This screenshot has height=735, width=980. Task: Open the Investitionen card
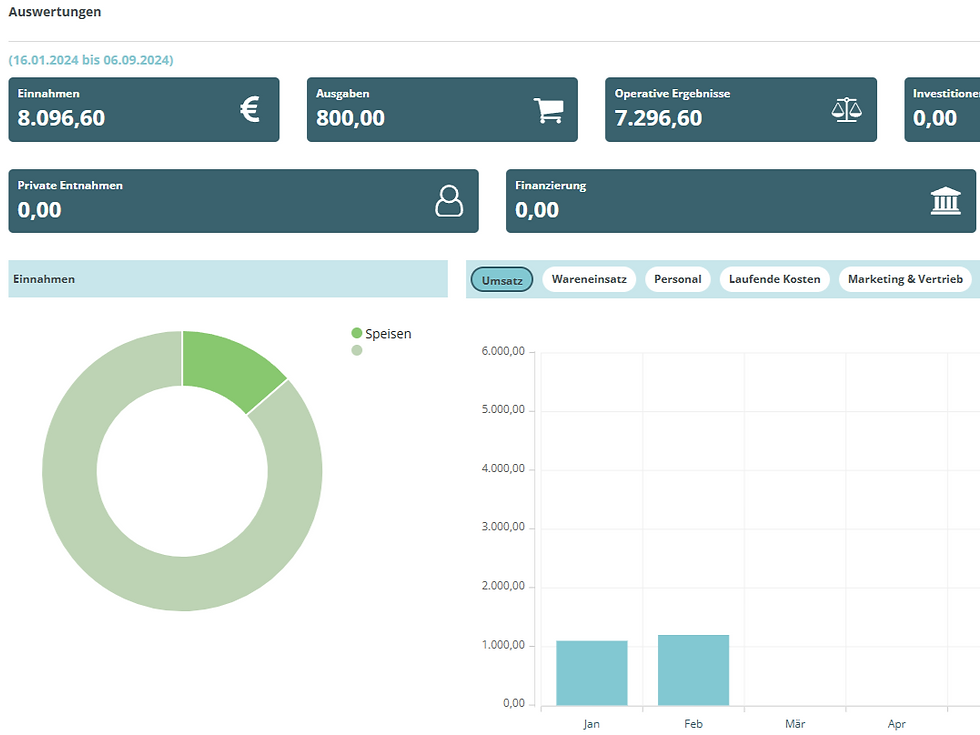tap(942, 109)
